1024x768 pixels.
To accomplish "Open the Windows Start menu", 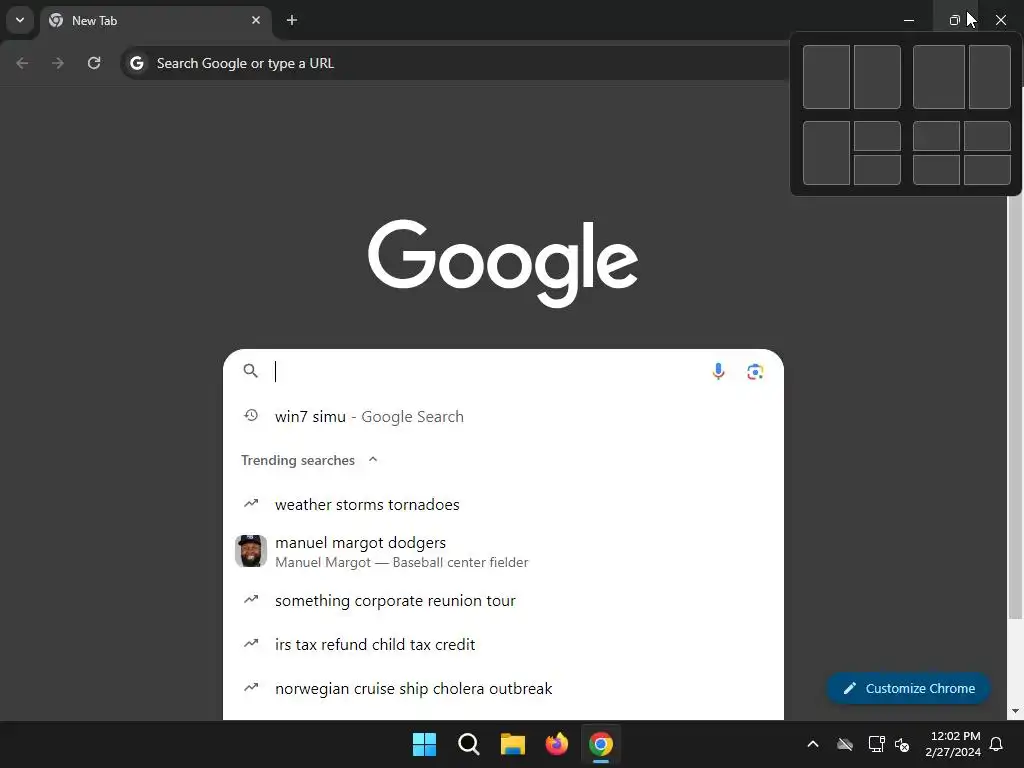I will [424, 744].
